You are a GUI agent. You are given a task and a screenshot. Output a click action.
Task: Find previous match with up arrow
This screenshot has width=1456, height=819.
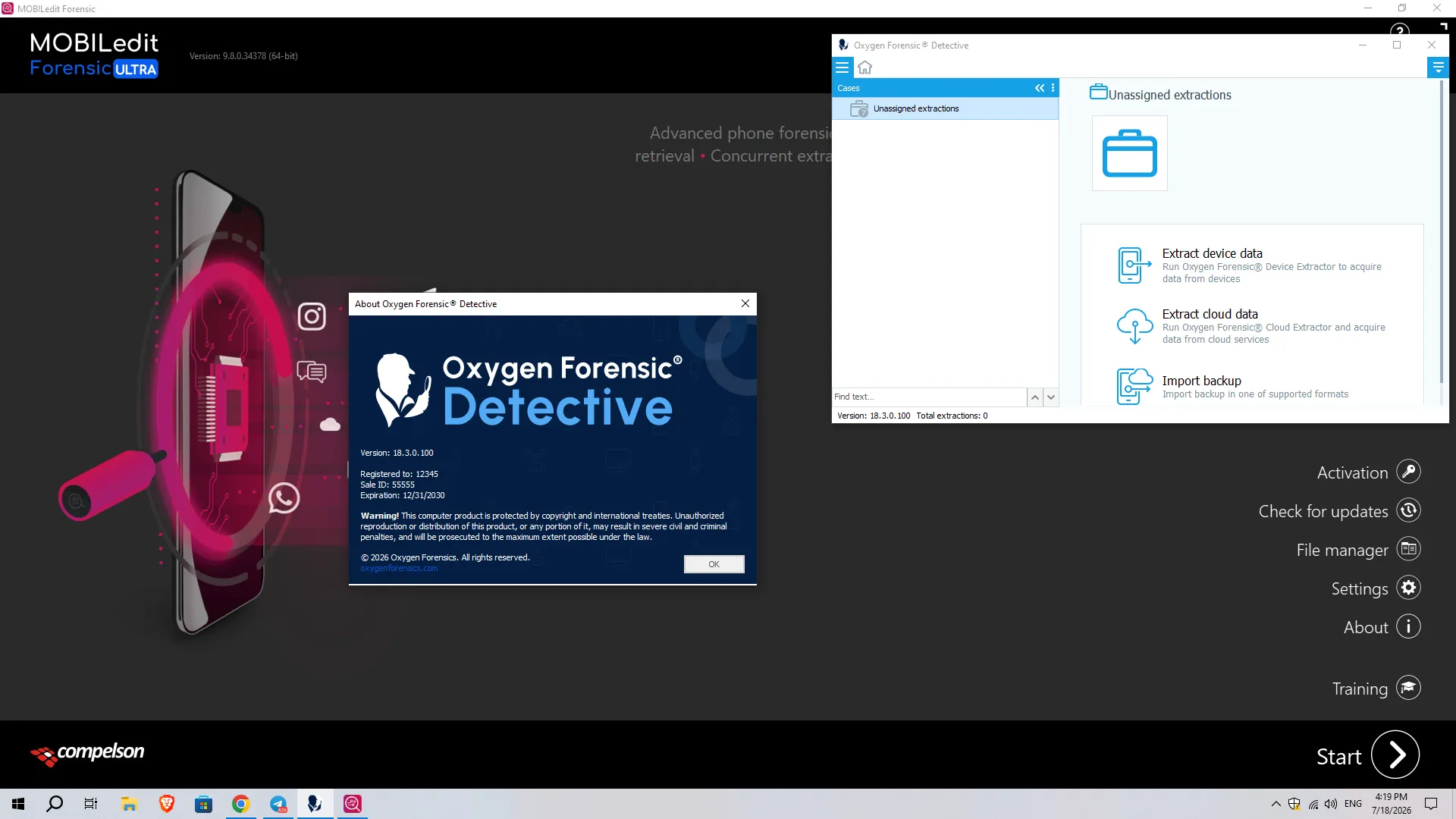tap(1034, 397)
